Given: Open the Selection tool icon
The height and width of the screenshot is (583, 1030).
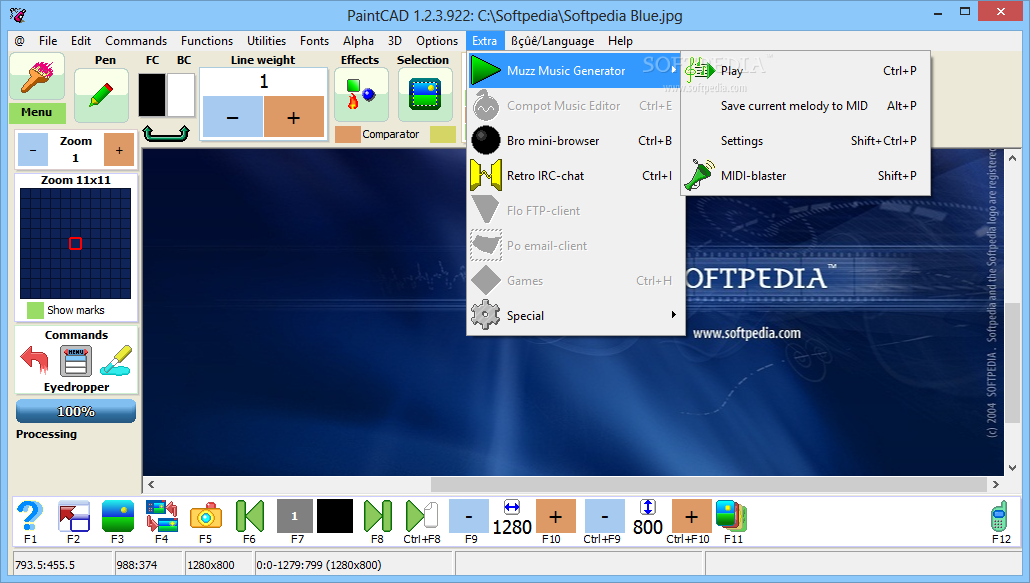Looking at the screenshot, I should pyautogui.click(x=425, y=95).
